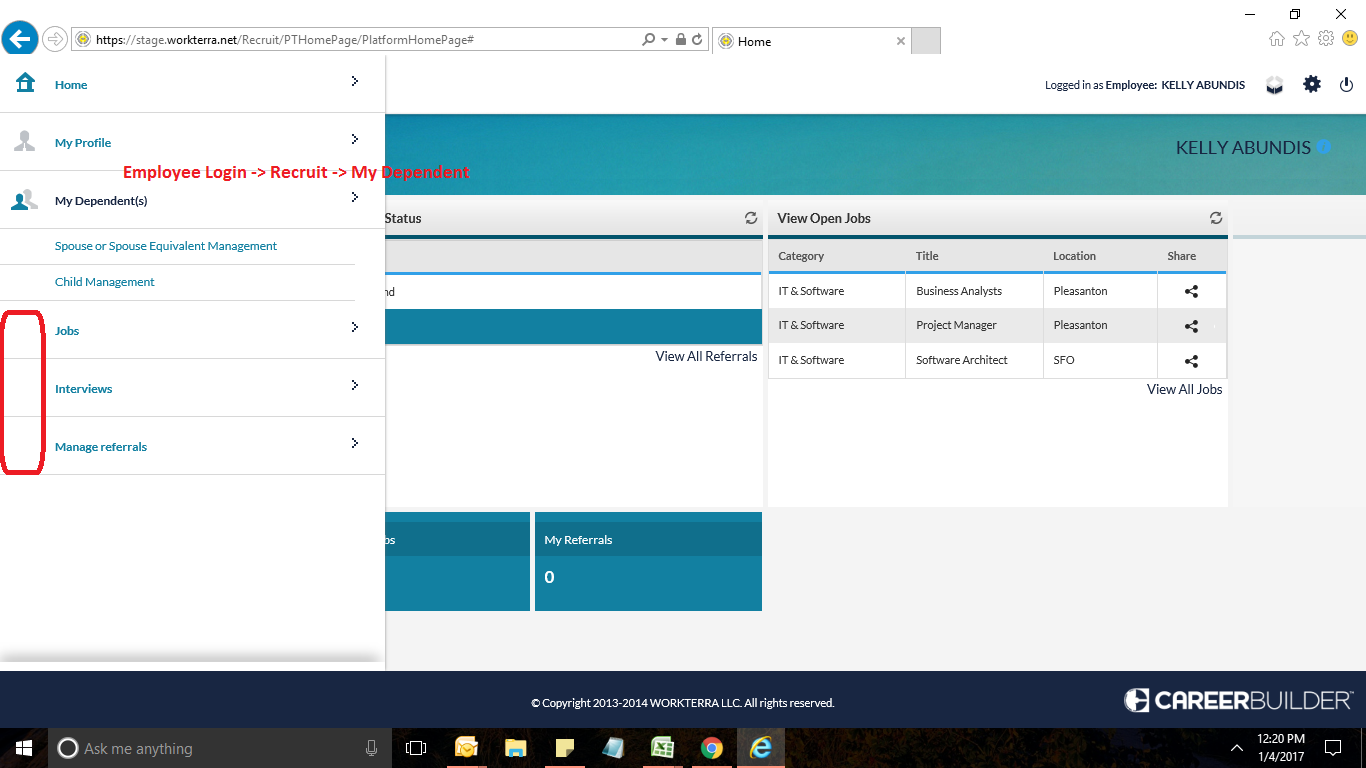This screenshot has width=1366, height=768.
Task: Refresh the View Open Jobs panel
Action: click(x=1216, y=218)
